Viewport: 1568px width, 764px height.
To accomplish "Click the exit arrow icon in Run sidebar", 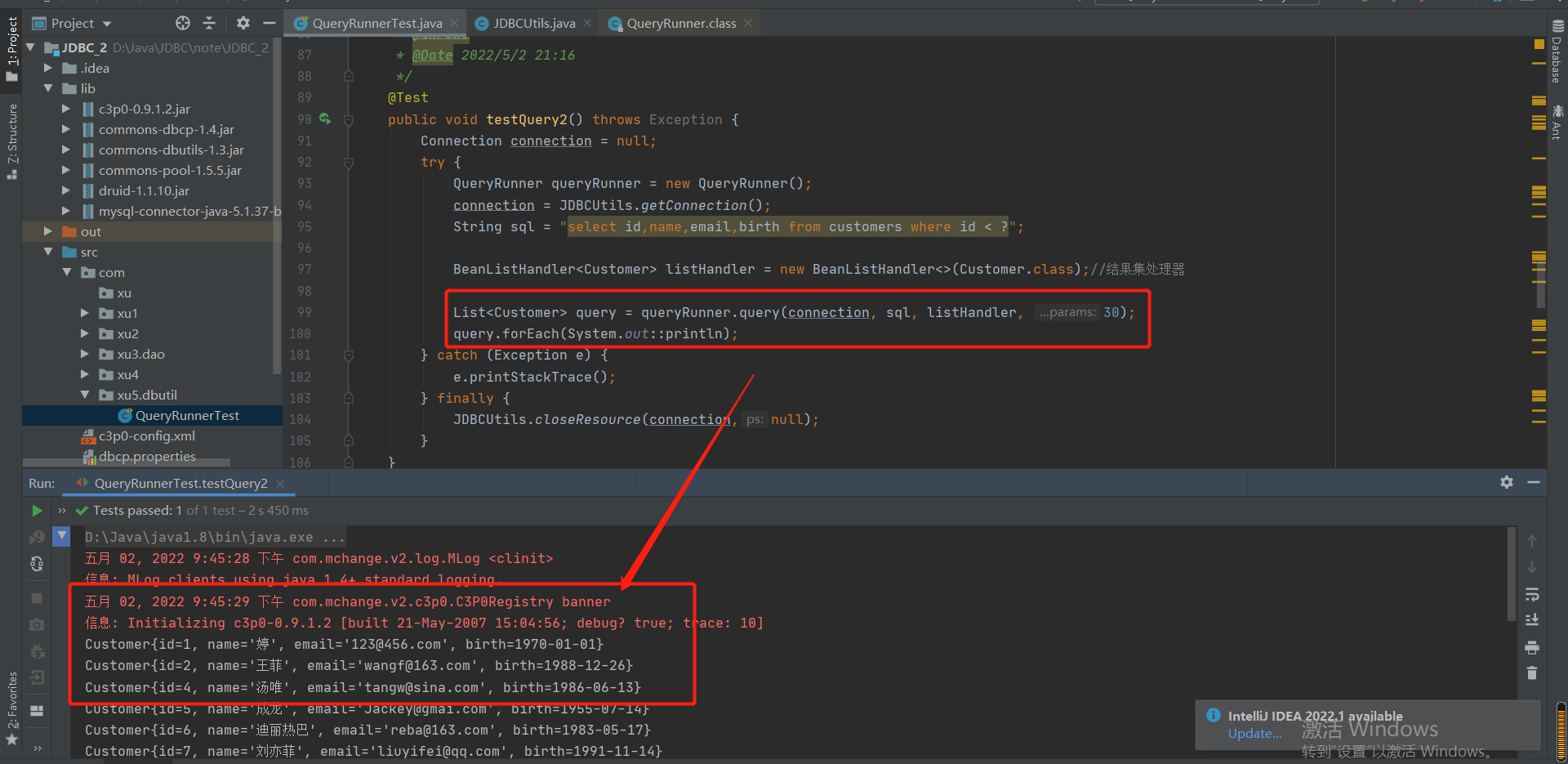I will click(x=37, y=677).
